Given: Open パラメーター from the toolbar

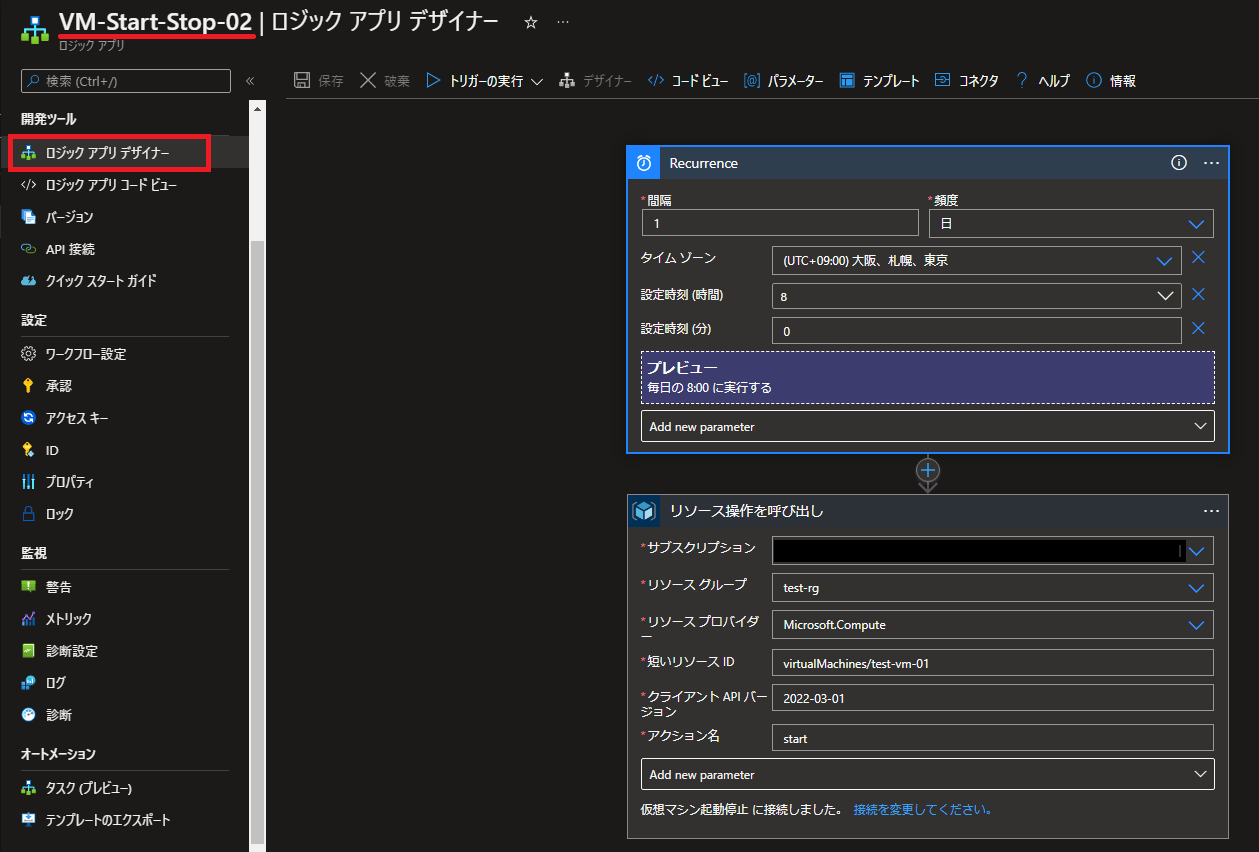Looking at the screenshot, I should pyautogui.click(x=784, y=81).
